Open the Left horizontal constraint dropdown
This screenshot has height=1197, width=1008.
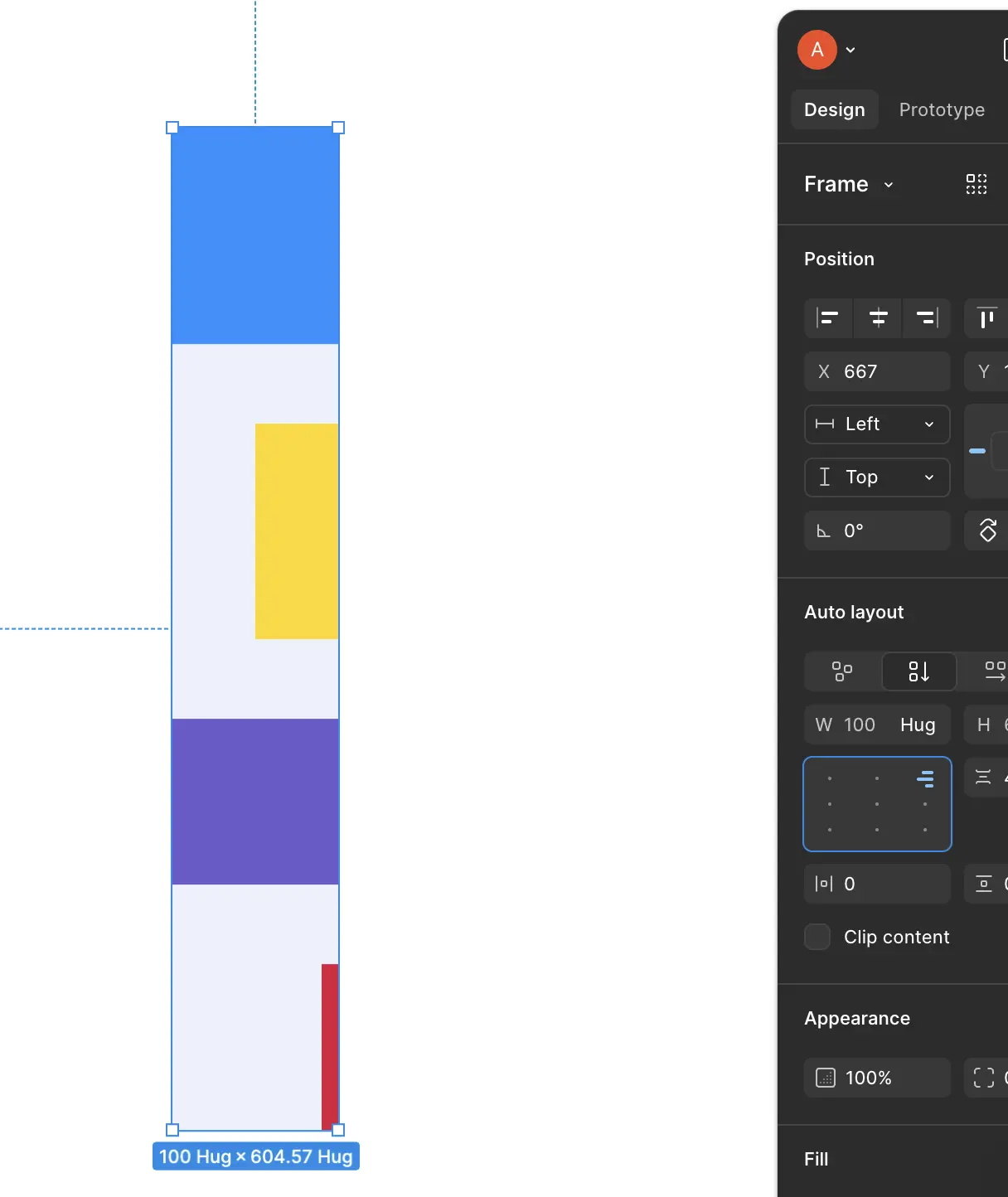(877, 424)
